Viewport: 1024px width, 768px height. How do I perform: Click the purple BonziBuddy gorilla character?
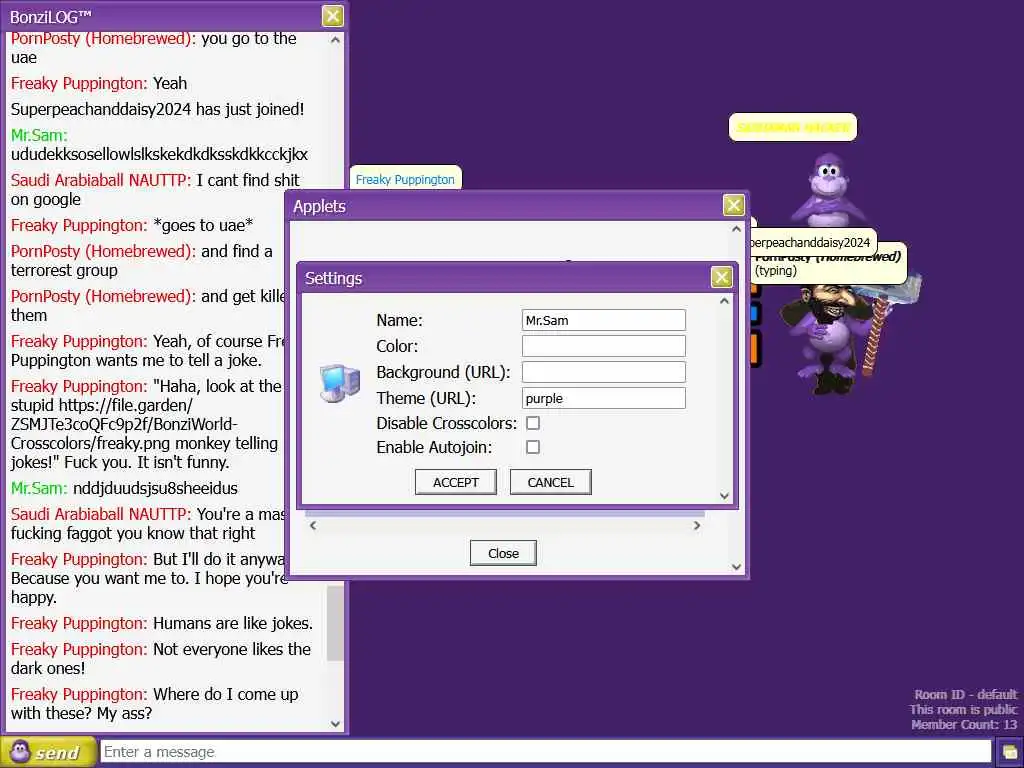[827, 189]
